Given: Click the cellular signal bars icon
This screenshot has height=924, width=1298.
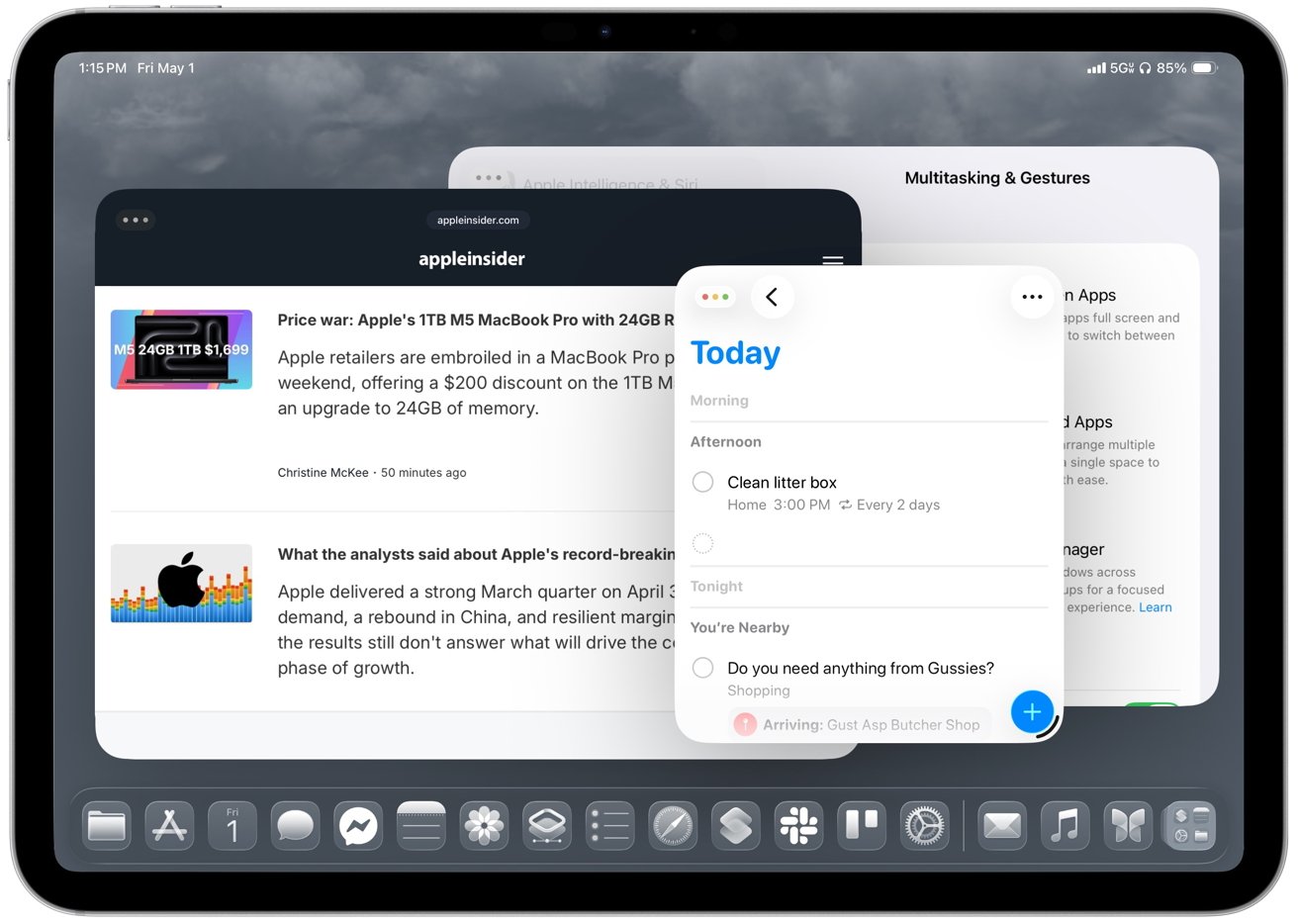Looking at the screenshot, I should (1096, 68).
